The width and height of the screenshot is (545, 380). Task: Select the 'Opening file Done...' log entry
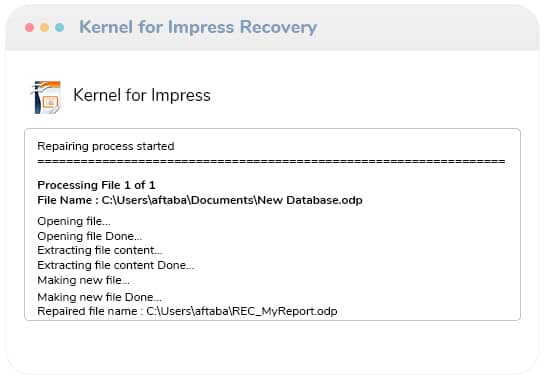tap(90, 236)
